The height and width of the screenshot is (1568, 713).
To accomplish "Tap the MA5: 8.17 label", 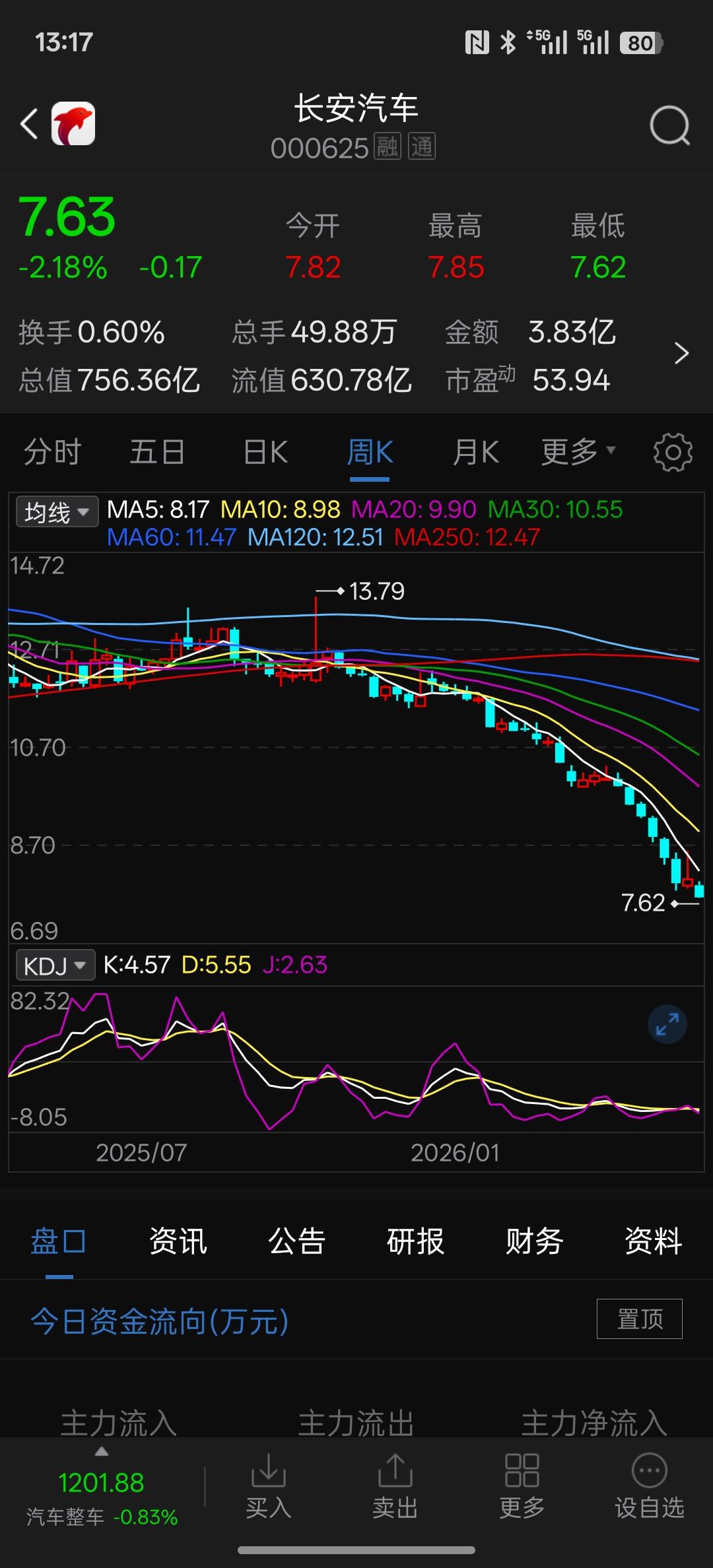I will coord(158,509).
